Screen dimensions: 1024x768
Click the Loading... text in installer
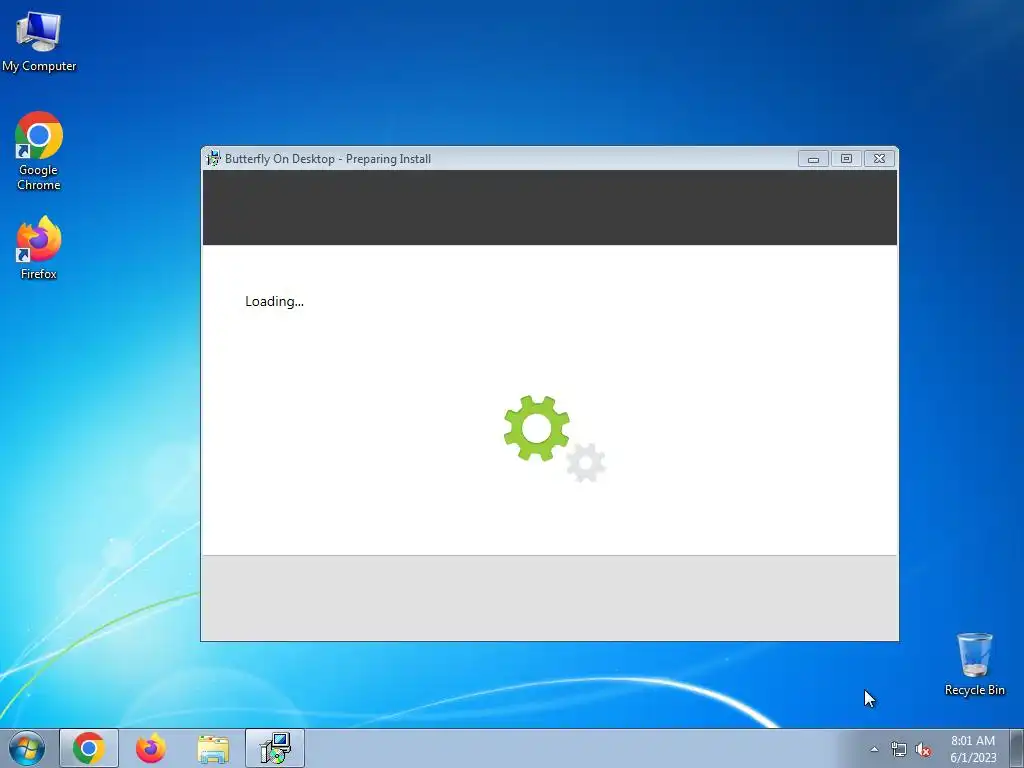[x=274, y=301]
